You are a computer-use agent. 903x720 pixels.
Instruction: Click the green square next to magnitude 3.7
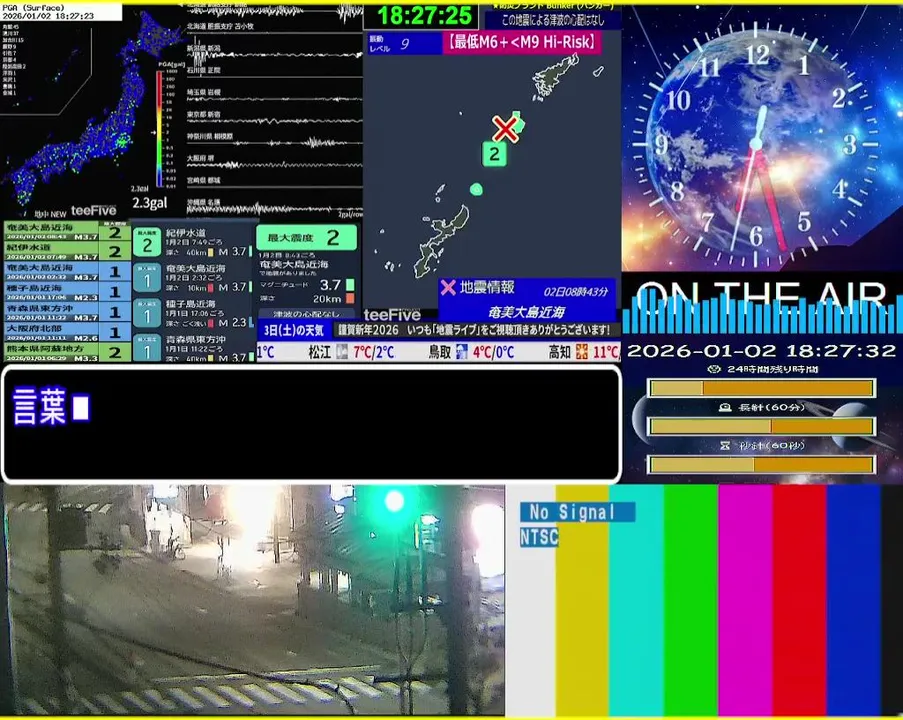[x=350, y=285]
